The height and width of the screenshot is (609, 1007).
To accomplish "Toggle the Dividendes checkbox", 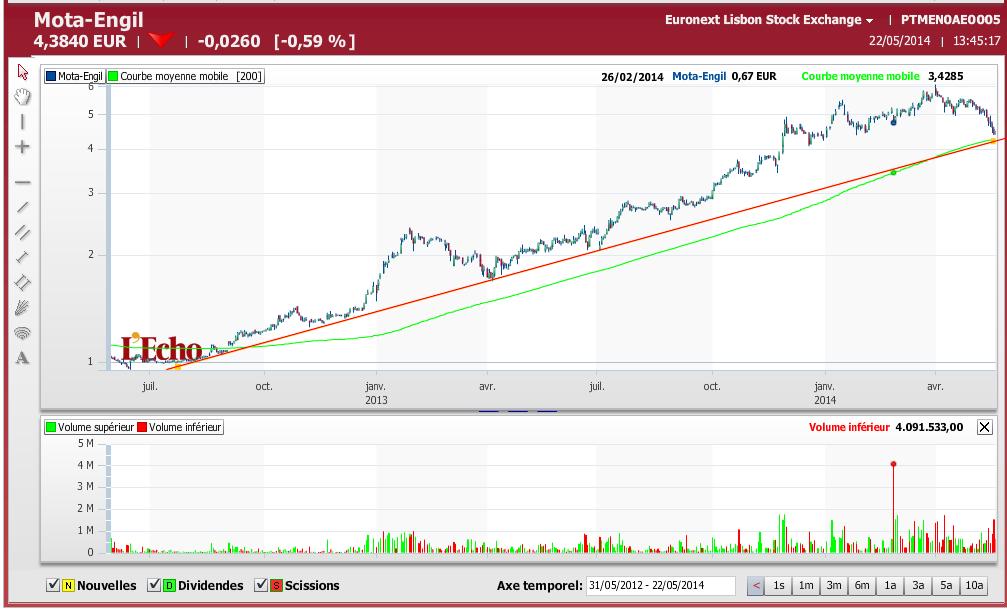I will tap(154, 585).
